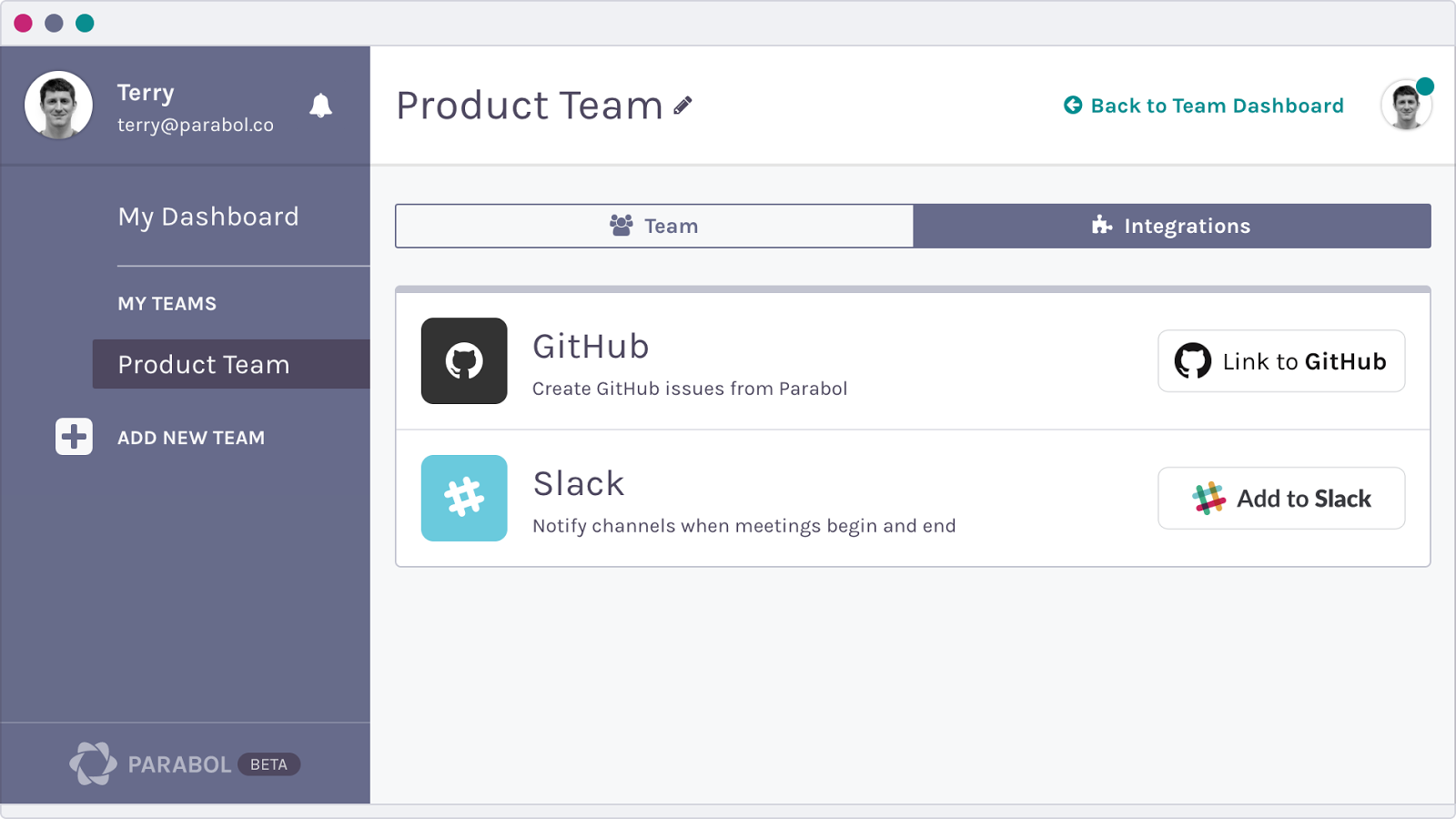Click the Add to Slack button

1280,498
